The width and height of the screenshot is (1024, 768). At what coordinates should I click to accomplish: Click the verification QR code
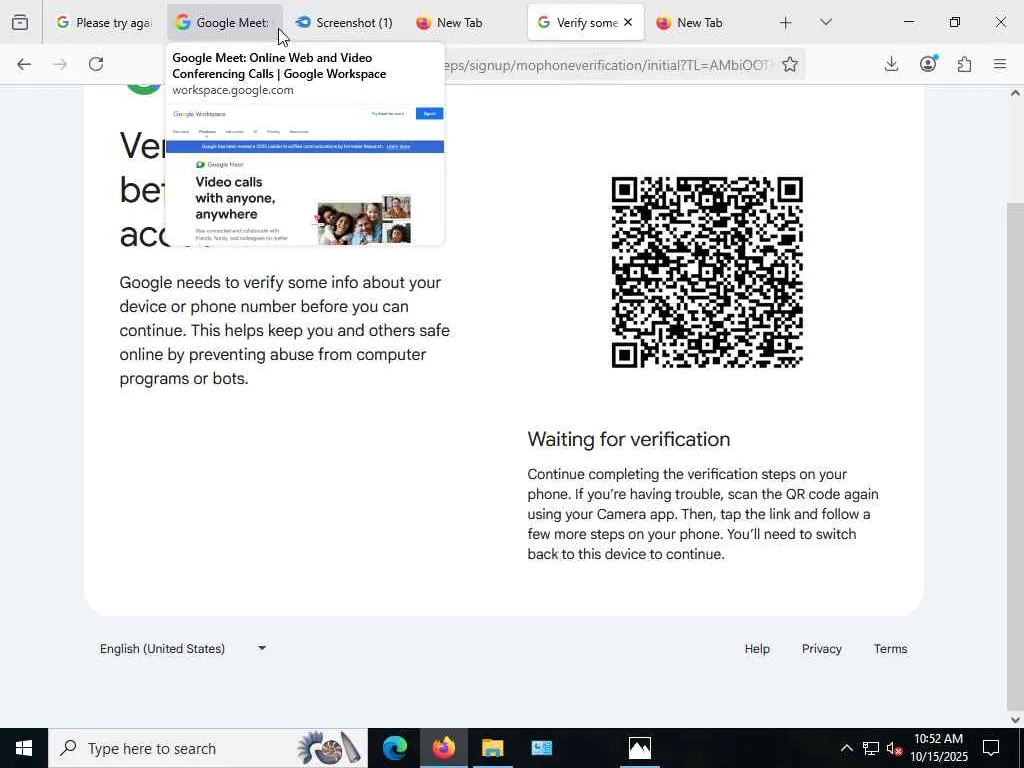coord(707,272)
